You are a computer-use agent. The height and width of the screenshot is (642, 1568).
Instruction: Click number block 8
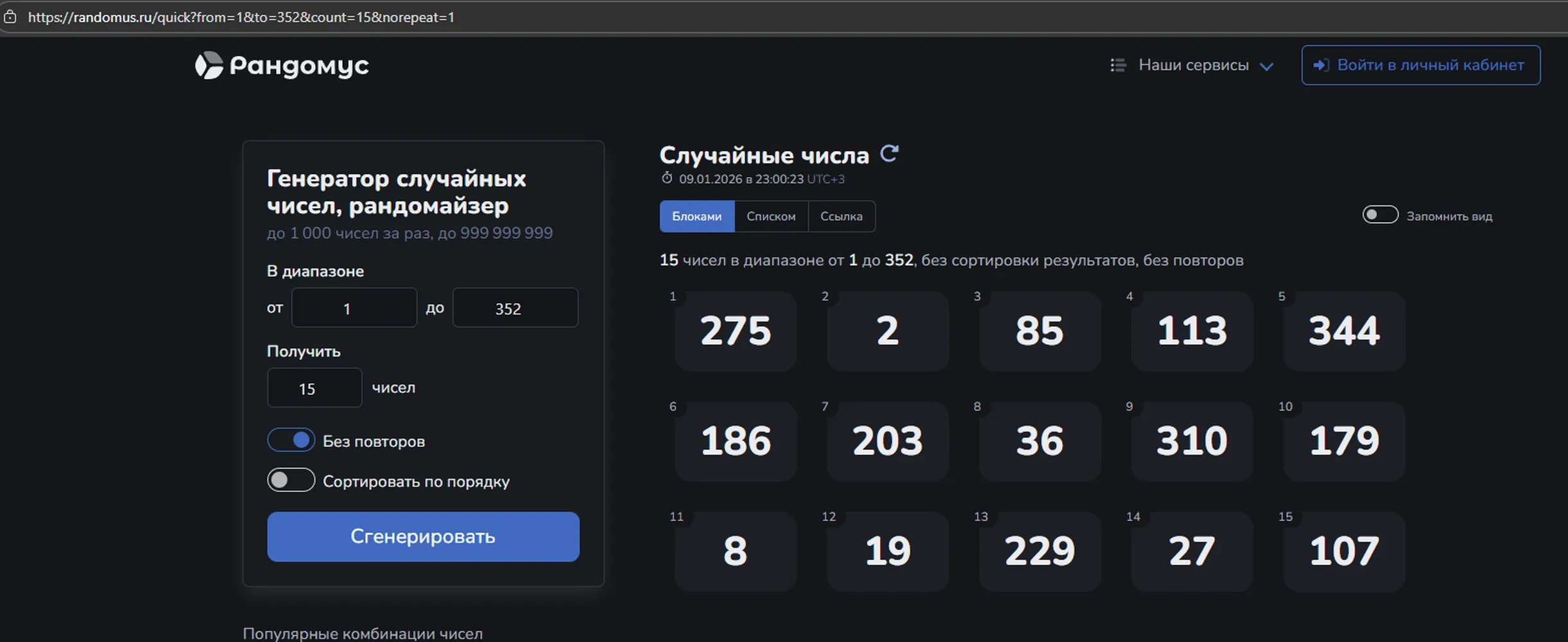coord(736,551)
